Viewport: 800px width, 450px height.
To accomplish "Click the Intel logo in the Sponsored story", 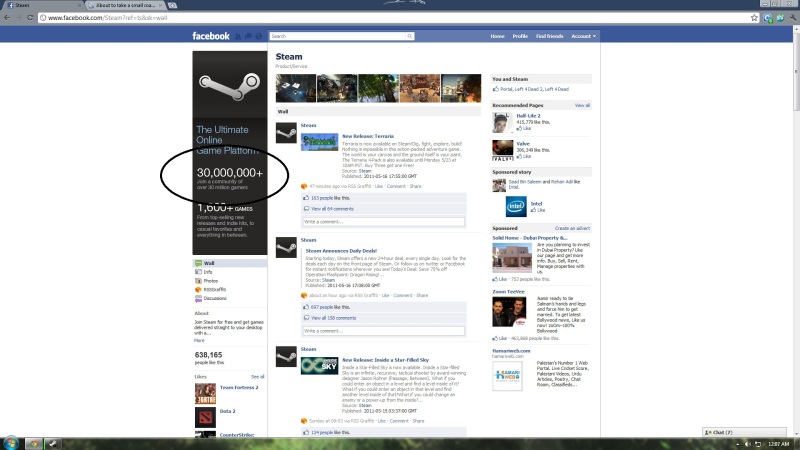I will 516,206.
